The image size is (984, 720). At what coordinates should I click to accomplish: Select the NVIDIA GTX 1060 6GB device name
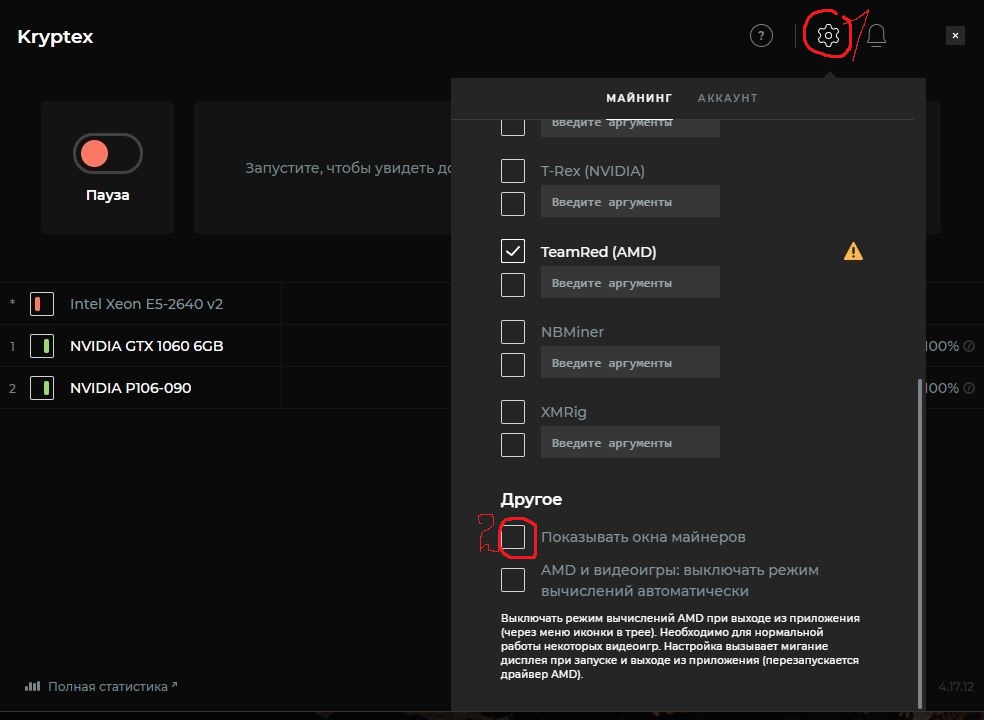[x=147, y=346]
